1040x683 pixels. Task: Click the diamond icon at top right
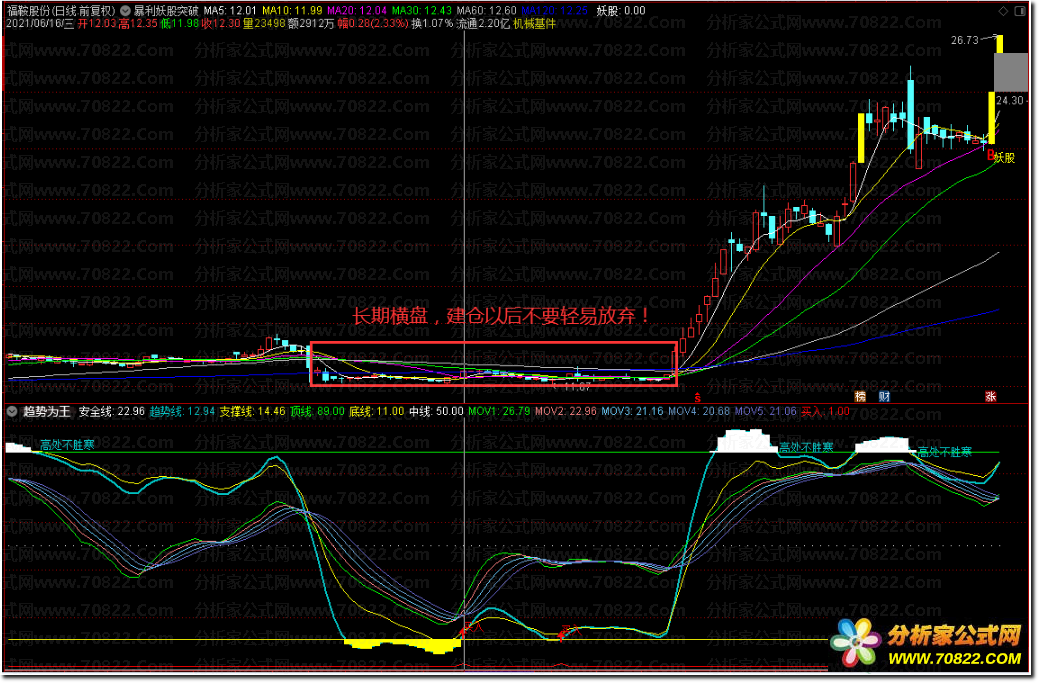pyautogui.click(x=1004, y=11)
